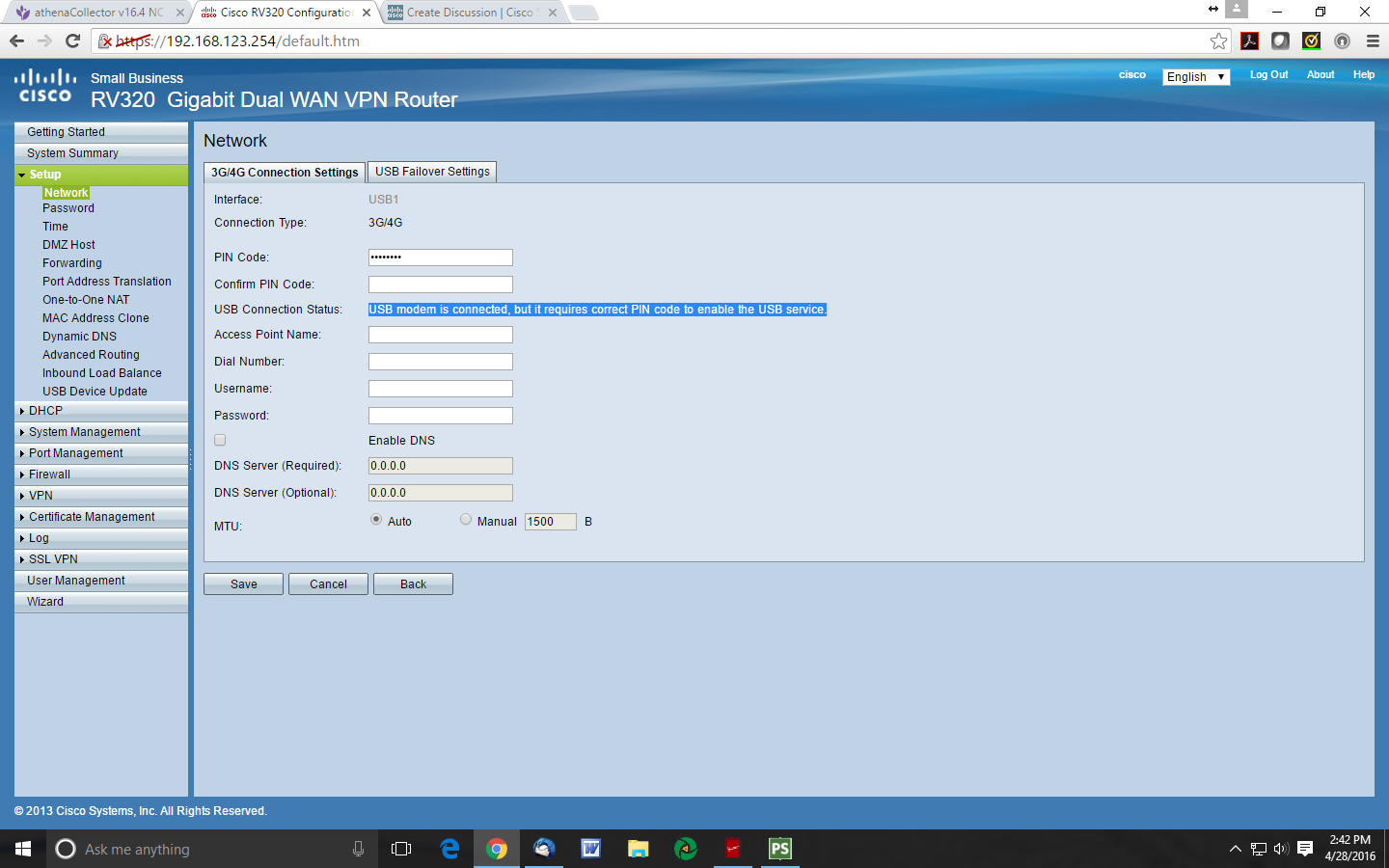Expand the Firewall menu section
The width and height of the screenshot is (1389, 868).
click(101, 475)
